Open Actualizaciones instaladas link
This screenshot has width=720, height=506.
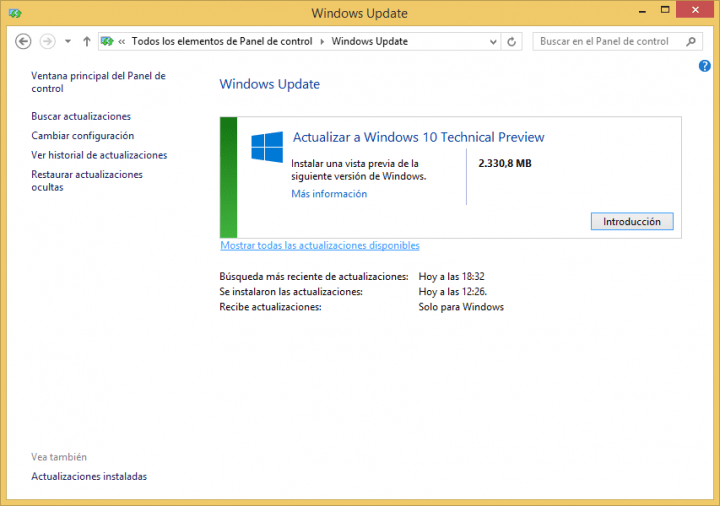coord(89,477)
